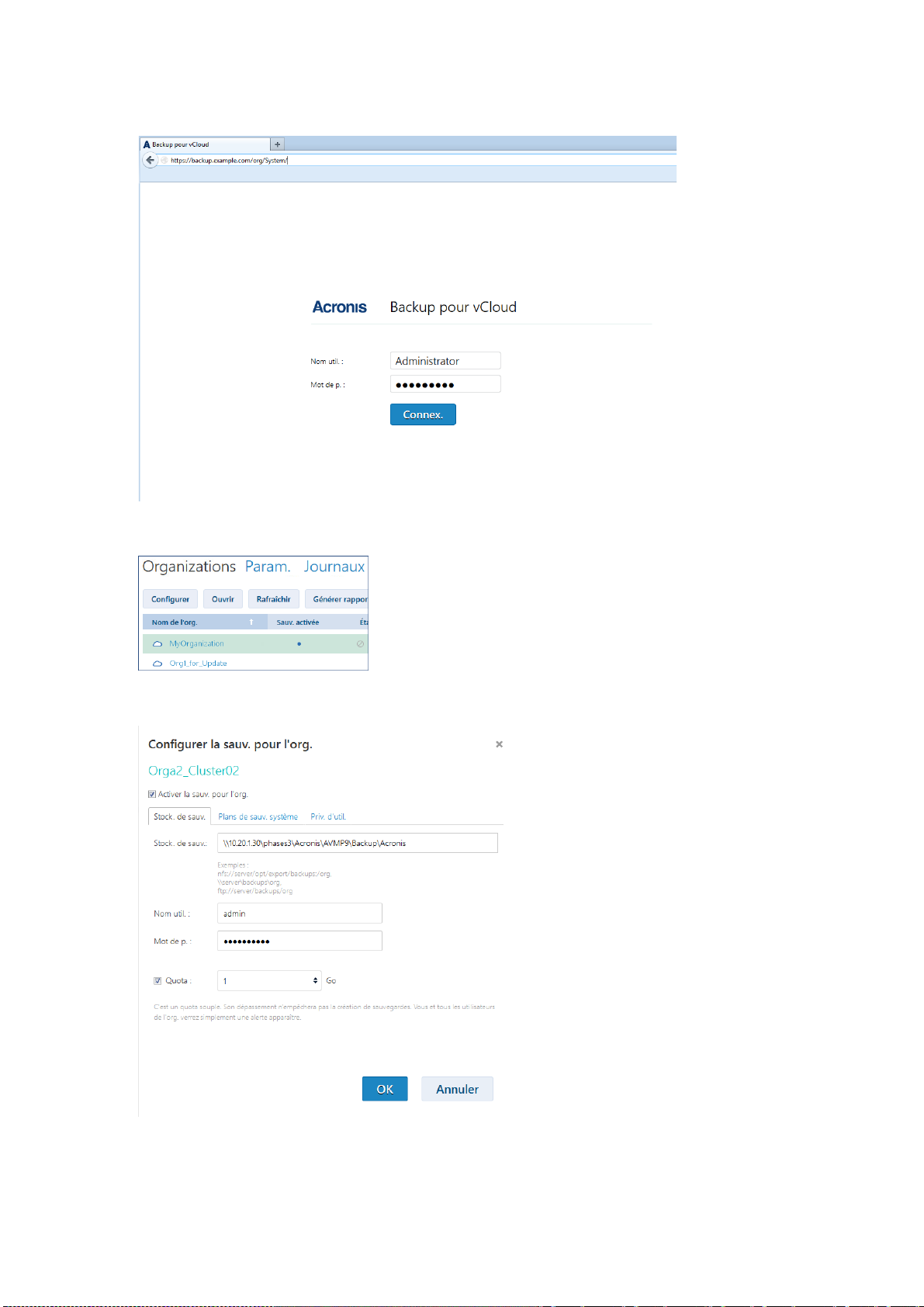Confirm the dialog with OK
The width and height of the screenshot is (924, 1307).
[x=385, y=1089]
